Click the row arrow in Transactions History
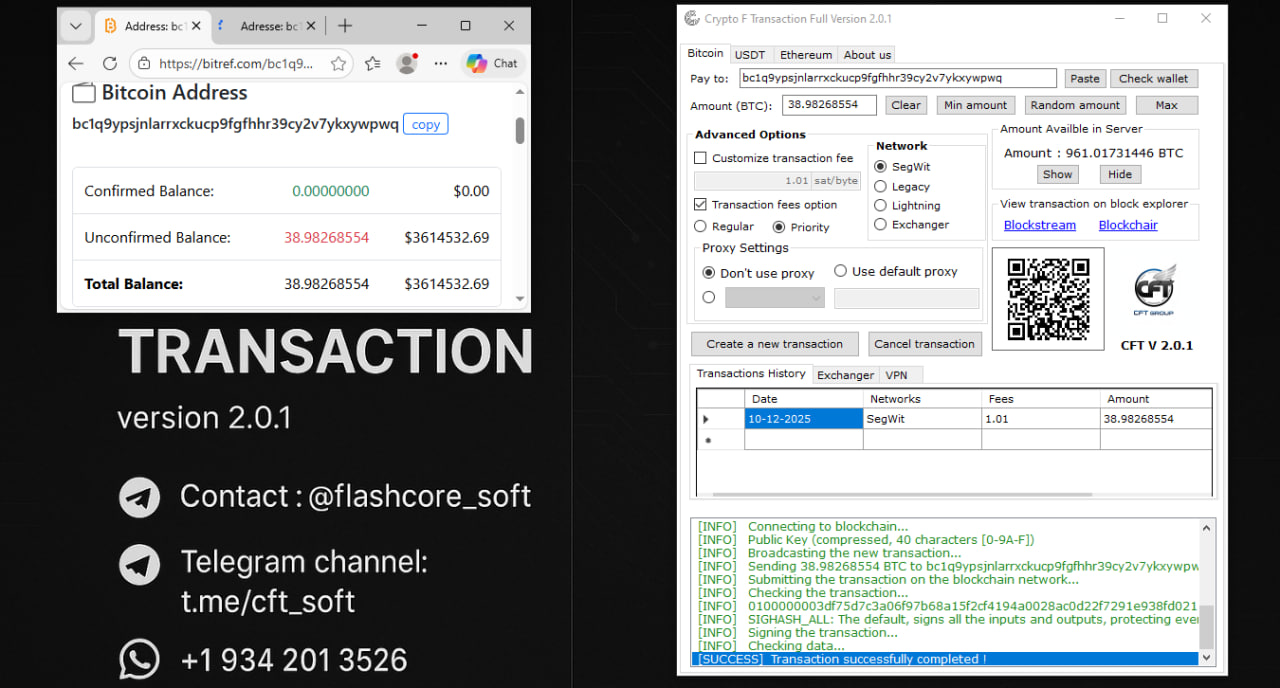The width and height of the screenshot is (1280, 688). tap(707, 419)
